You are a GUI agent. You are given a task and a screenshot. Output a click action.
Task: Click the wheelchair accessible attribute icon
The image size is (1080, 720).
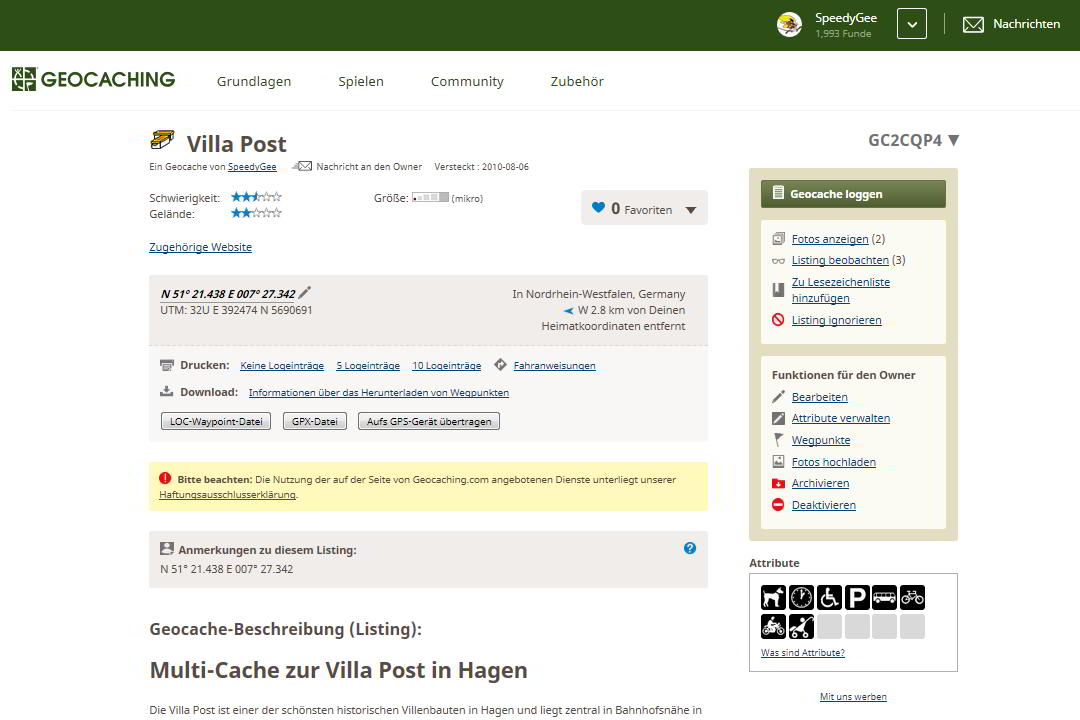tap(829, 597)
